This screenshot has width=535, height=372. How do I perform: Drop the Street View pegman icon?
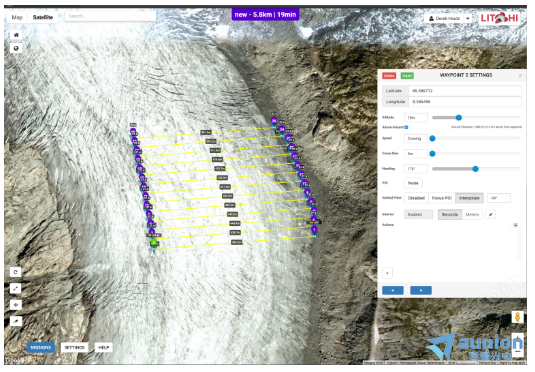pyautogui.click(x=517, y=317)
